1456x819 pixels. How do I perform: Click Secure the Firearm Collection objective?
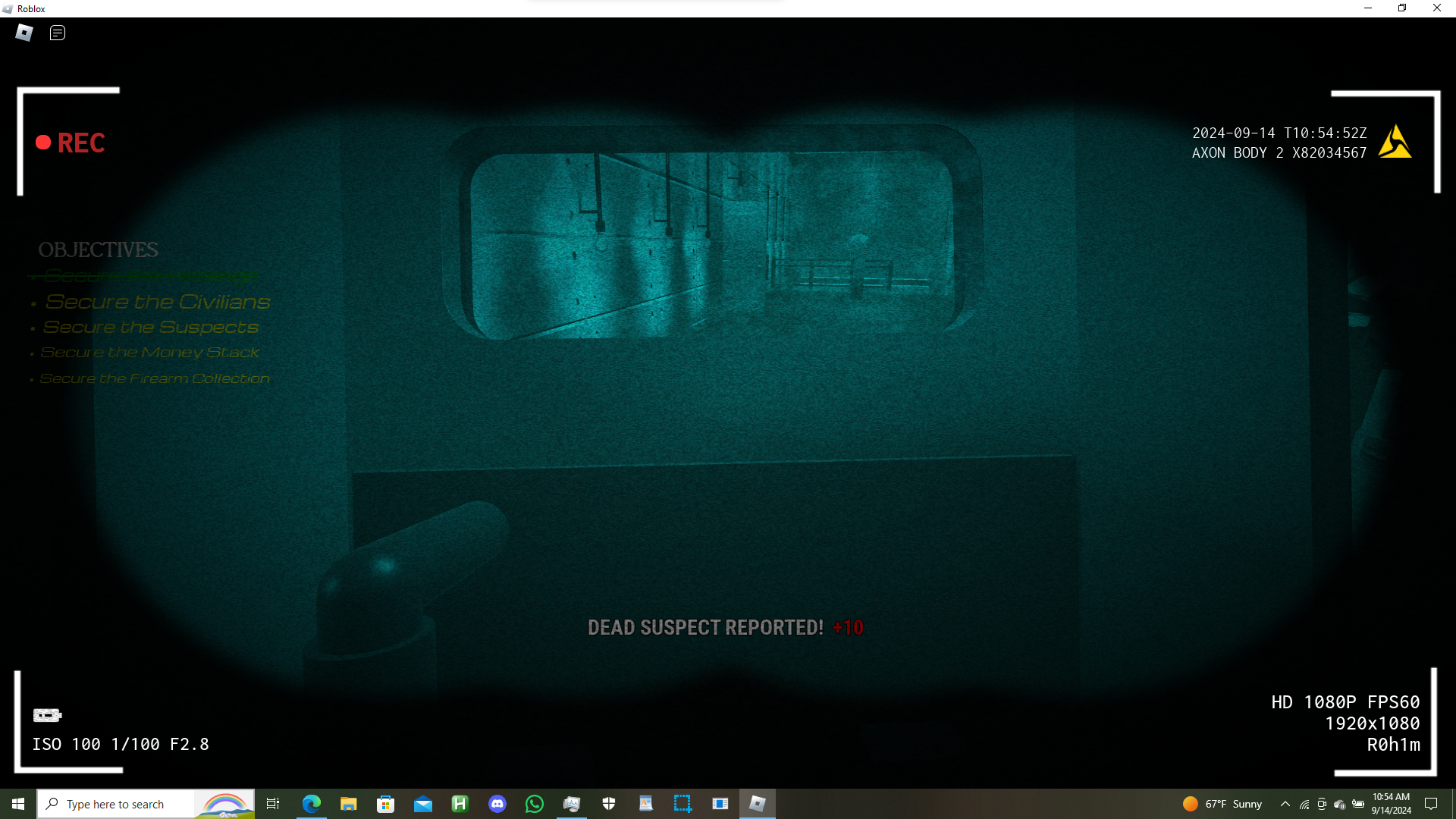tap(155, 378)
